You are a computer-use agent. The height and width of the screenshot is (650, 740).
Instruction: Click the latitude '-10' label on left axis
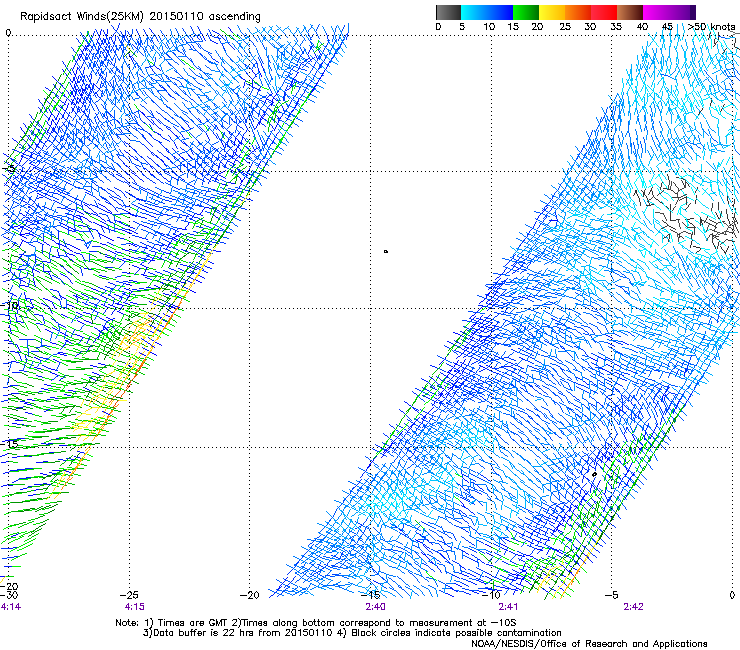point(10,305)
